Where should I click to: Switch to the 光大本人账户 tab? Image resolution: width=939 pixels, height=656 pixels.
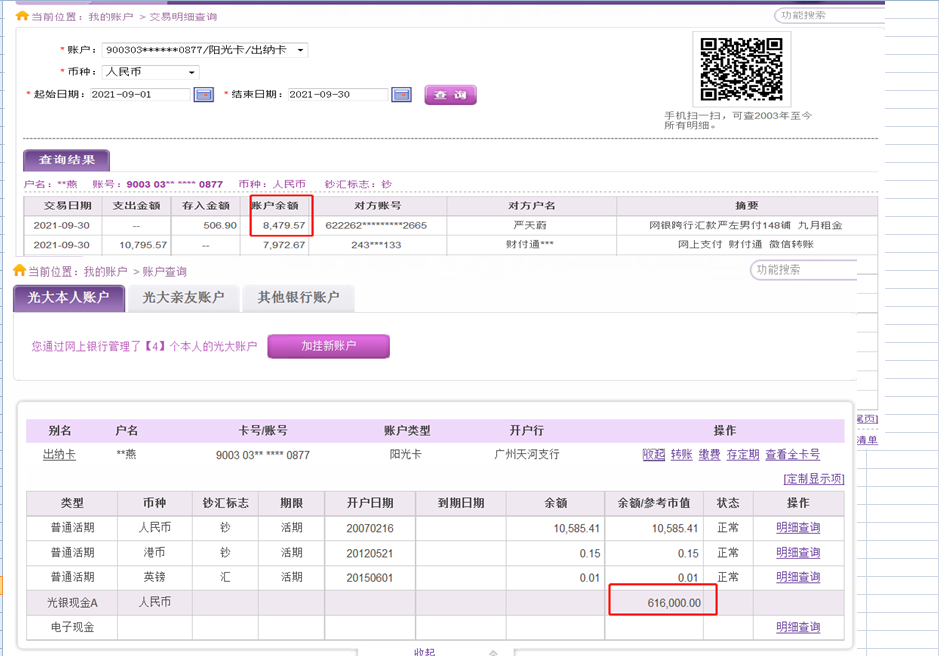pyautogui.click(x=69, y=298)
